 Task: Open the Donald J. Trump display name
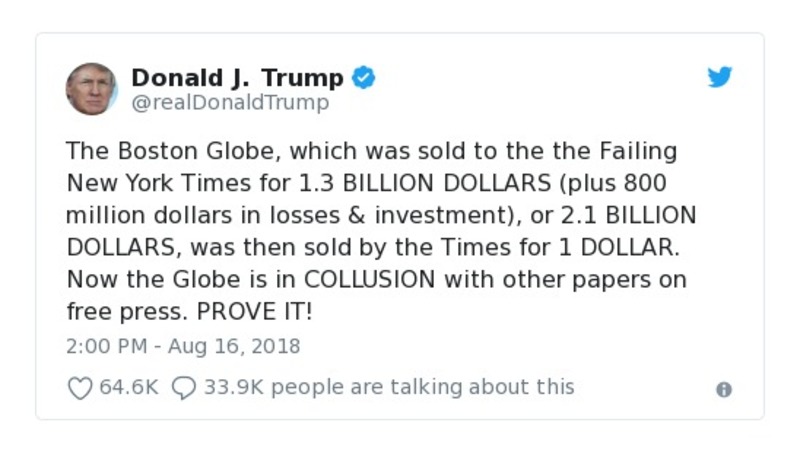[x=237, y=77]
